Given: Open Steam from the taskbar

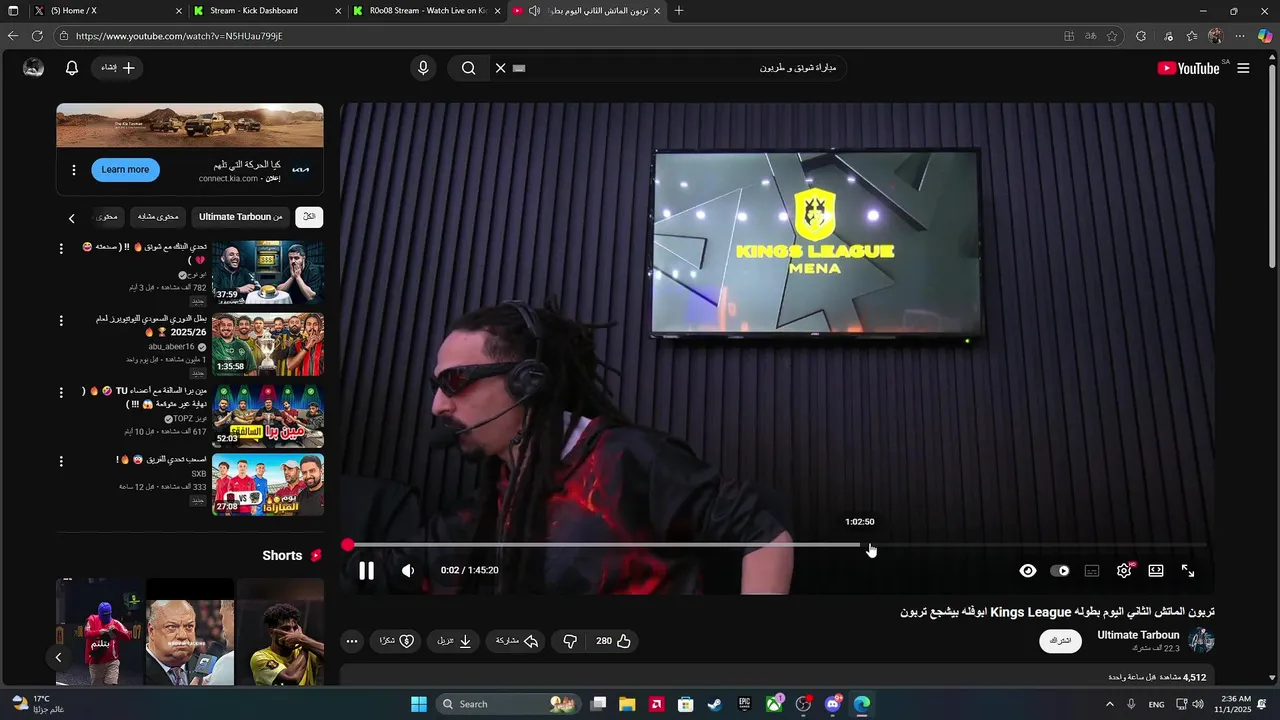Looking at the screenshot, I should pyautogui.click(x=714, y=704).
